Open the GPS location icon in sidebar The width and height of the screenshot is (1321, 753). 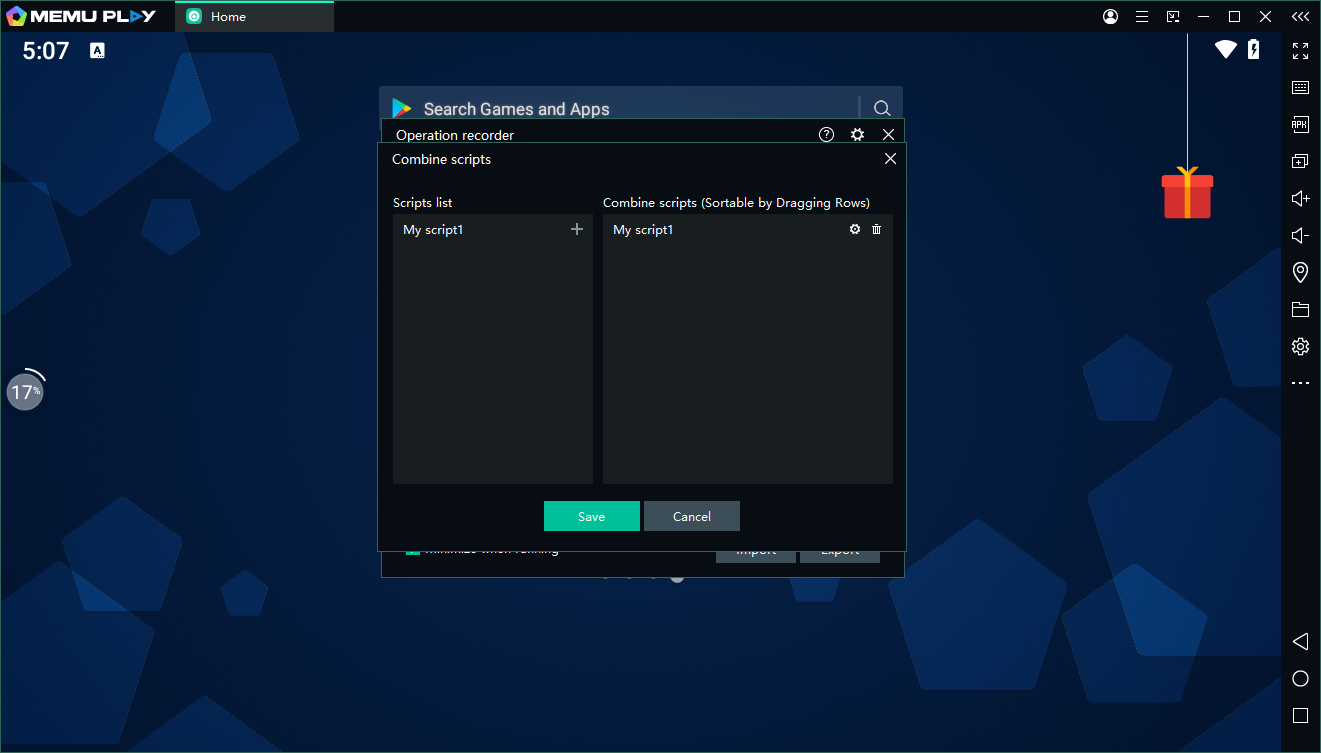pos(1300,272)
